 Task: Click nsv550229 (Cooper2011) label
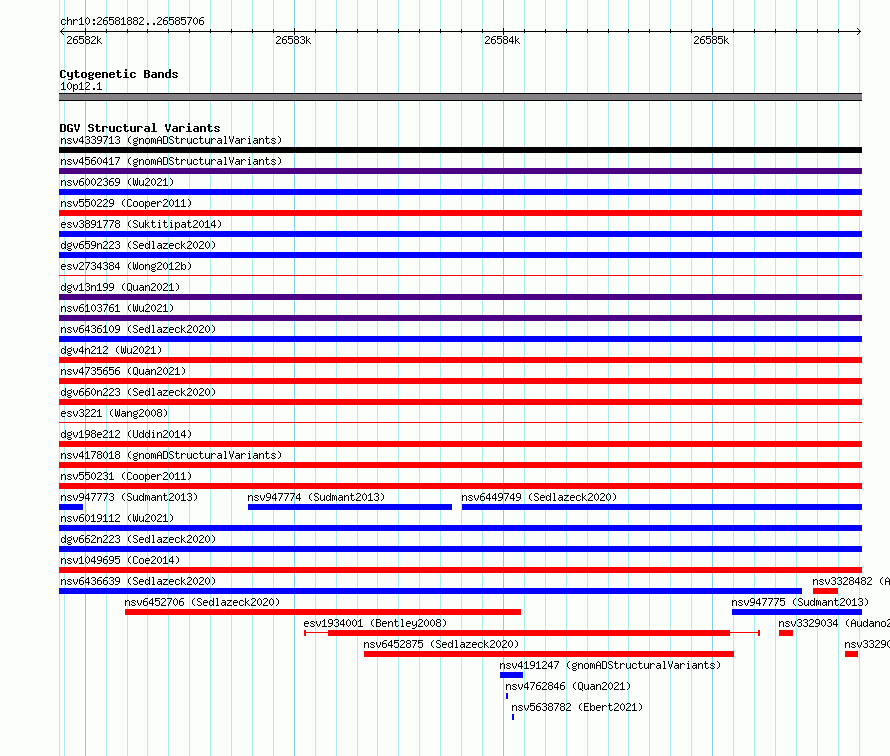pyautogui.click(x=126, y=203)
